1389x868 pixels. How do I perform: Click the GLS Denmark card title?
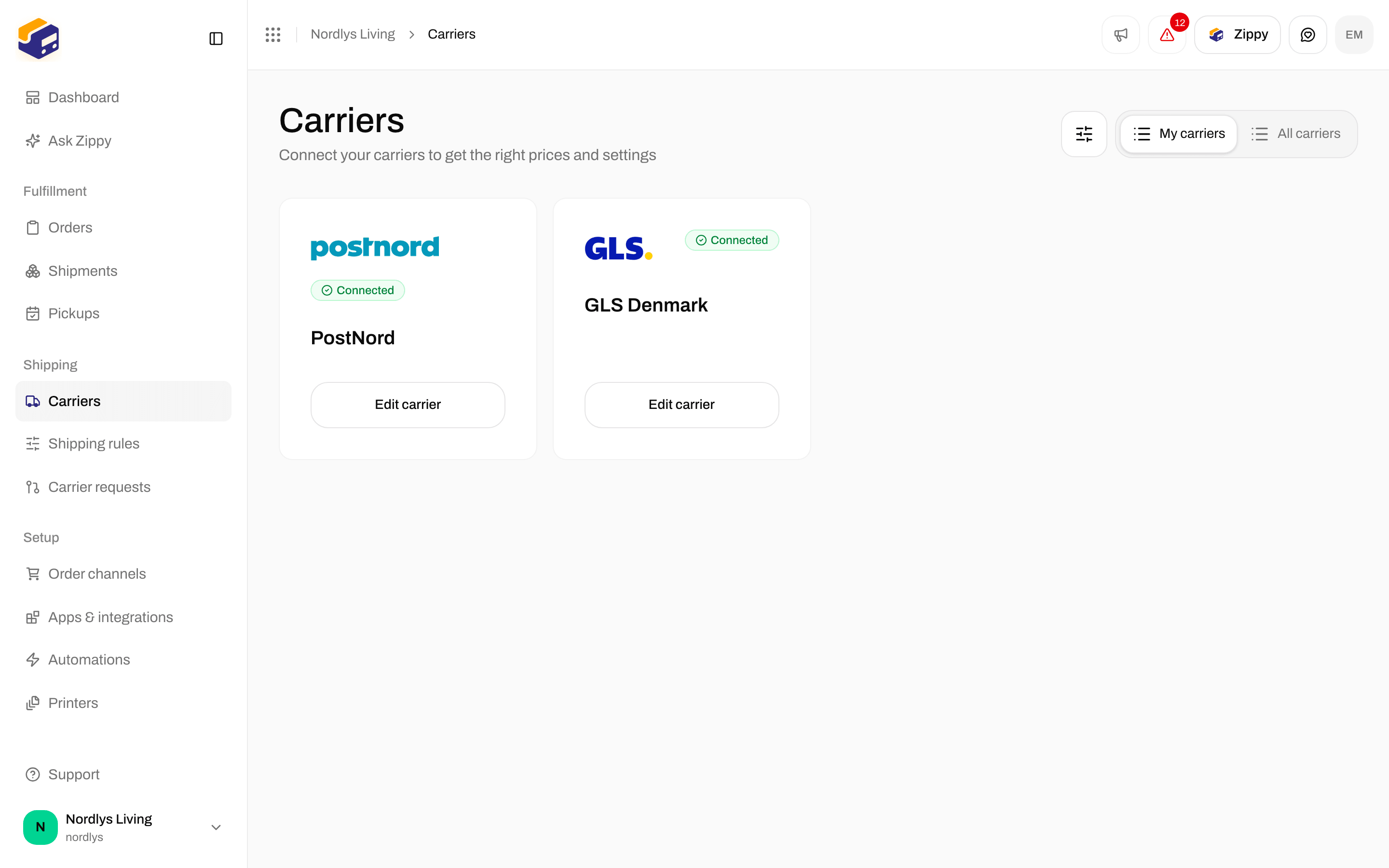pyautogui.click(x=646, y=305)
